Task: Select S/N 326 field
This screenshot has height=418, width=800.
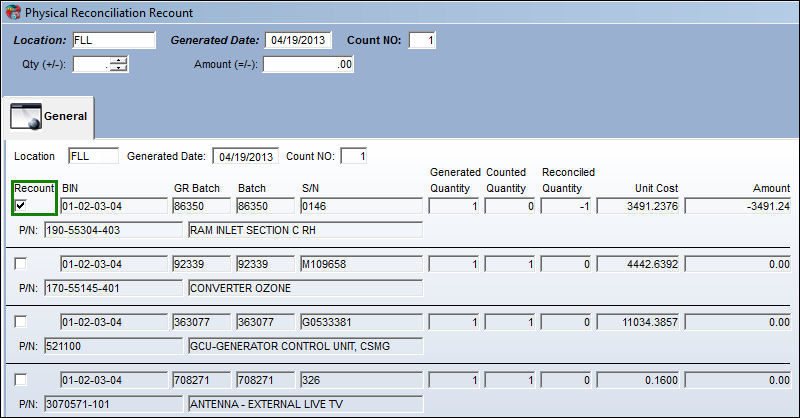Action: 361,381
